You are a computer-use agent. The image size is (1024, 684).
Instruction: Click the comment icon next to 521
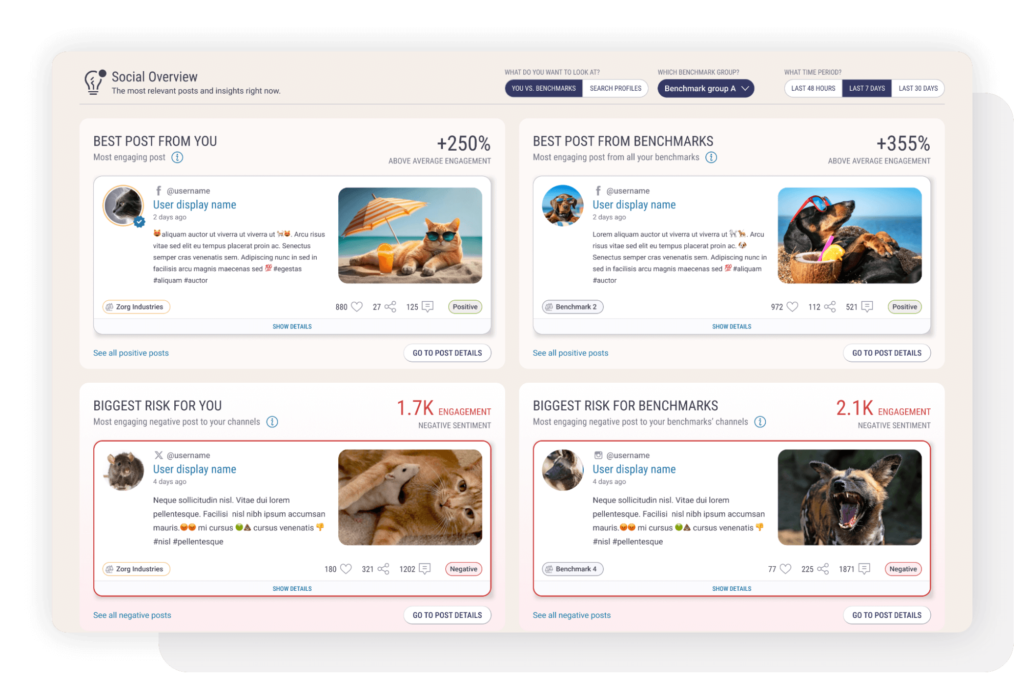[x=866, y=307]
